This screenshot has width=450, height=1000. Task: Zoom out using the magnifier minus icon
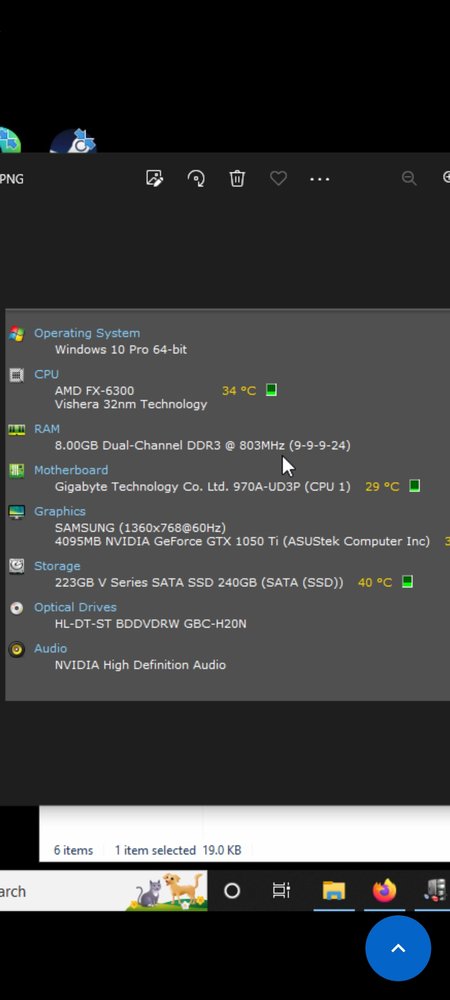coord(409,179)
